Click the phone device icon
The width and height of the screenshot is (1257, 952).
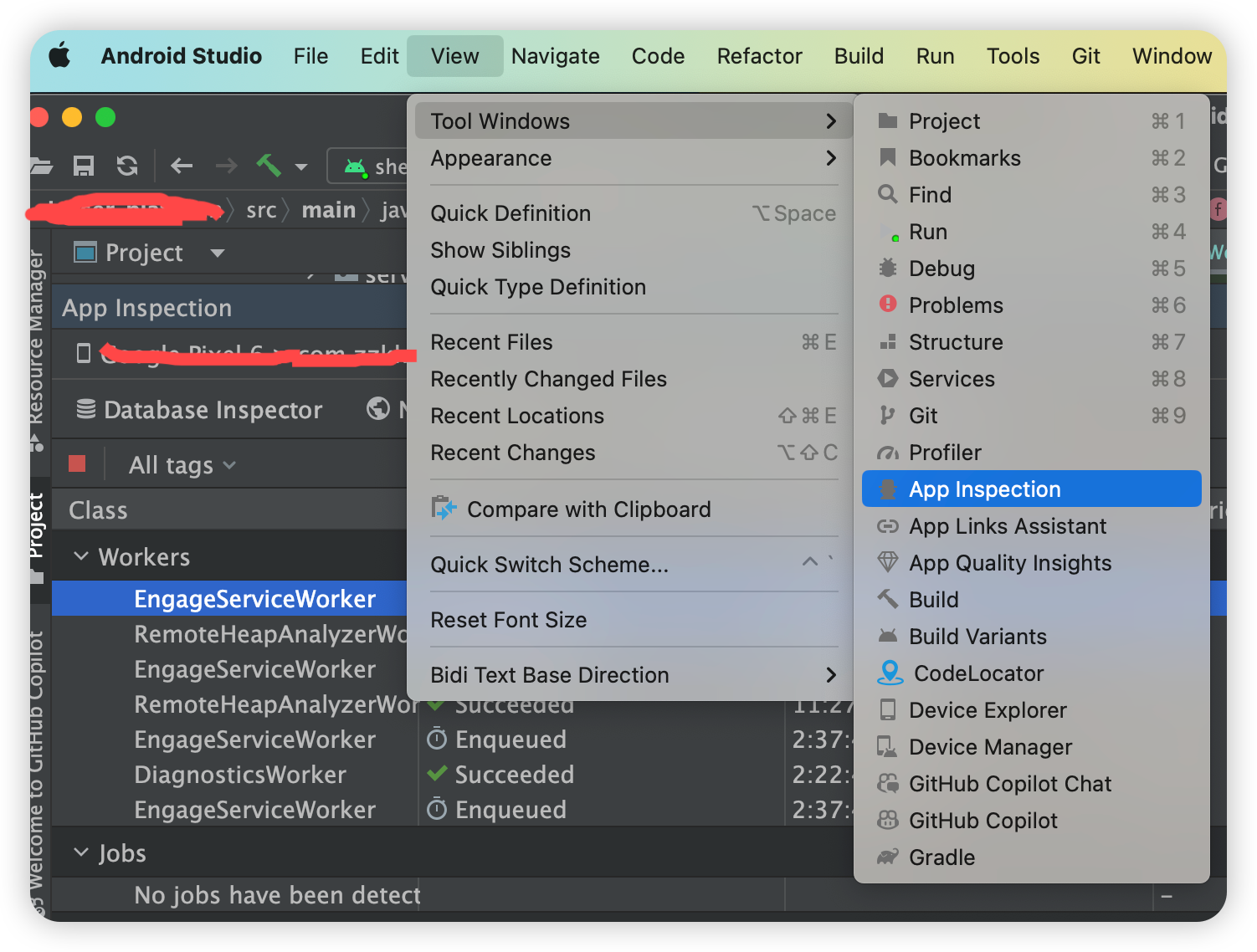coord(83,353)
